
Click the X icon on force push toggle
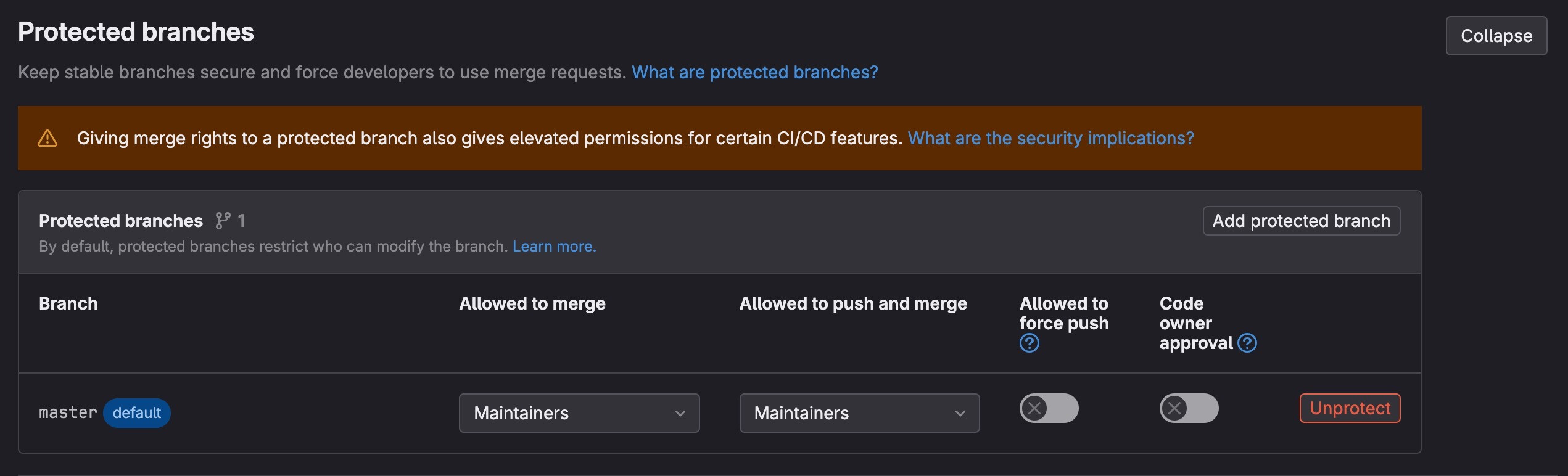[1034, 408]
